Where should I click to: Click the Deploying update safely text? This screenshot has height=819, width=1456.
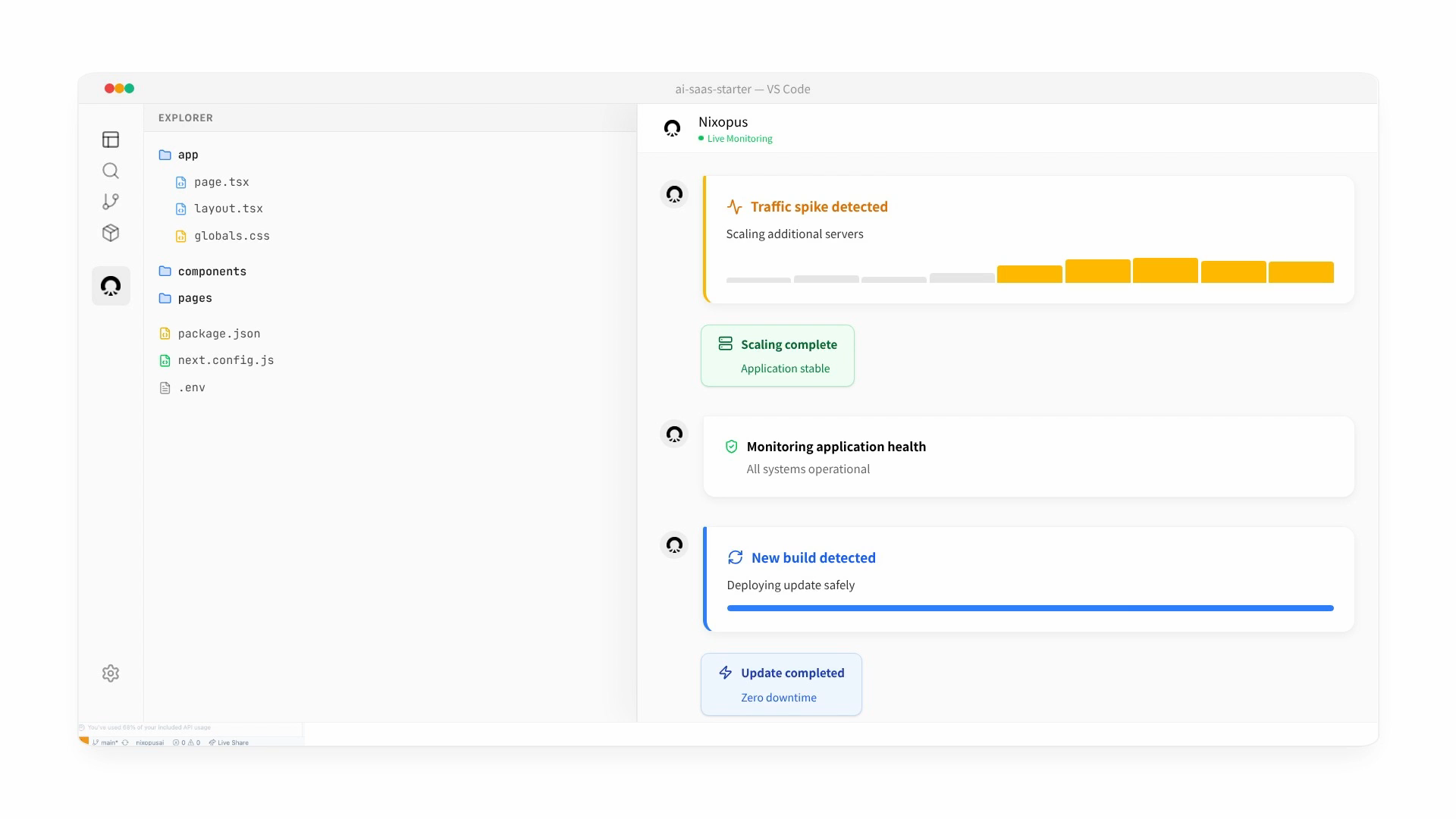[x=791, y=585]
